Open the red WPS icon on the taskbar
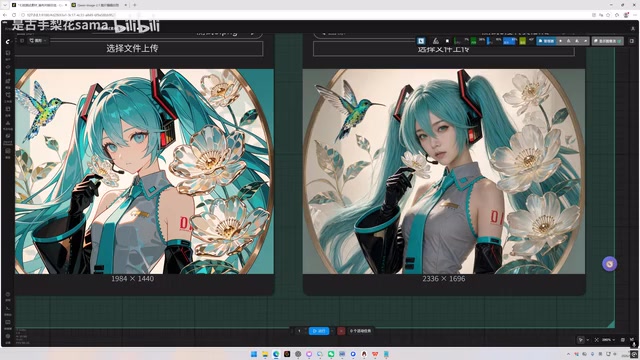 coord(375,354)
